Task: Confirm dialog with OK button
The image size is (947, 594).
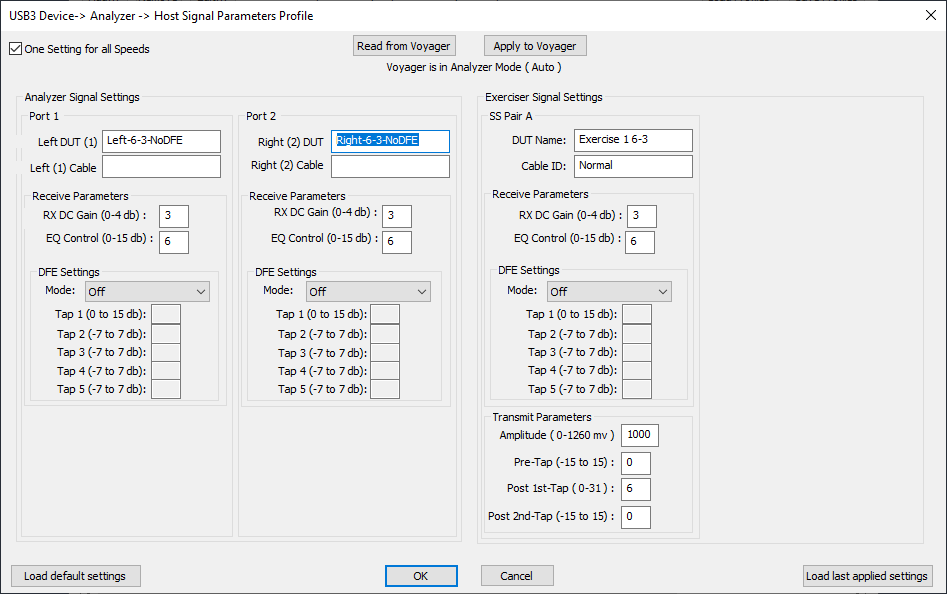Action: [x=421, y=576]
